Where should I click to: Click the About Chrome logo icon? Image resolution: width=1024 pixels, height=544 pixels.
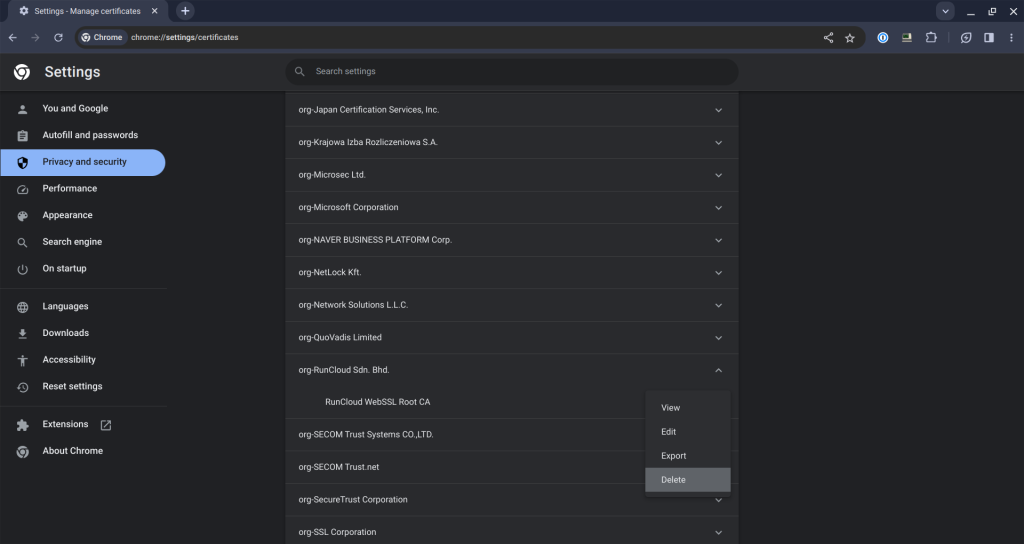[22, 452]
